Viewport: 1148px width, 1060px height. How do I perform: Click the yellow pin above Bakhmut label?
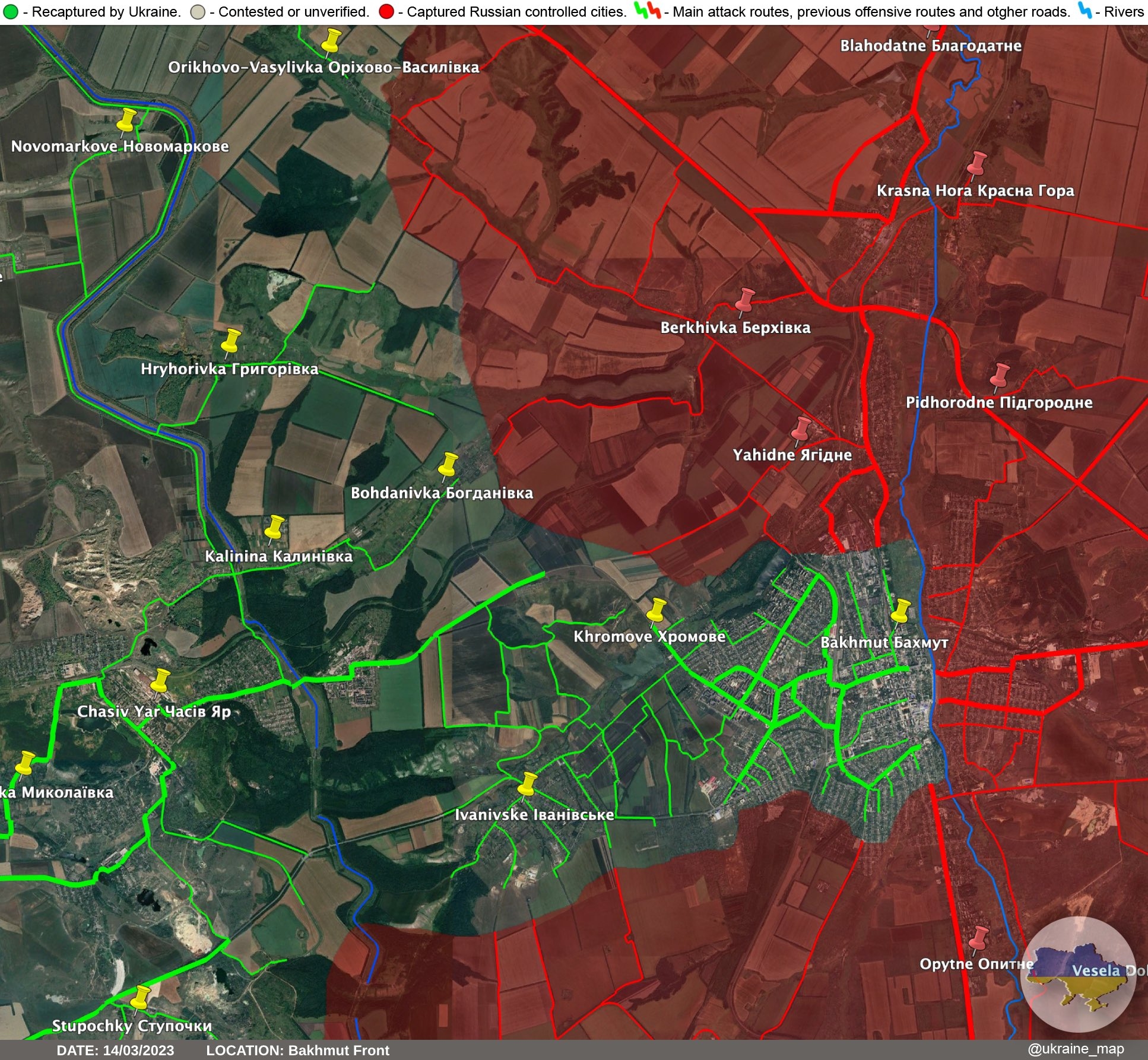(901, 610)
